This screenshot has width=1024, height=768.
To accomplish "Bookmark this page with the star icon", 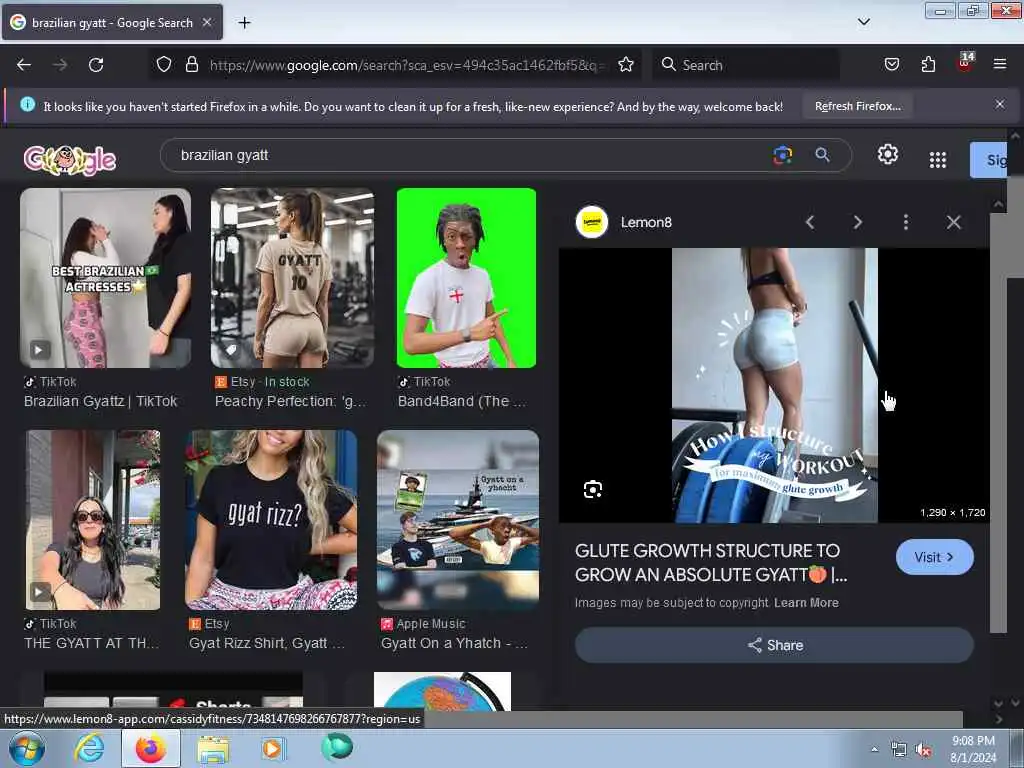I will coord(626,64).
